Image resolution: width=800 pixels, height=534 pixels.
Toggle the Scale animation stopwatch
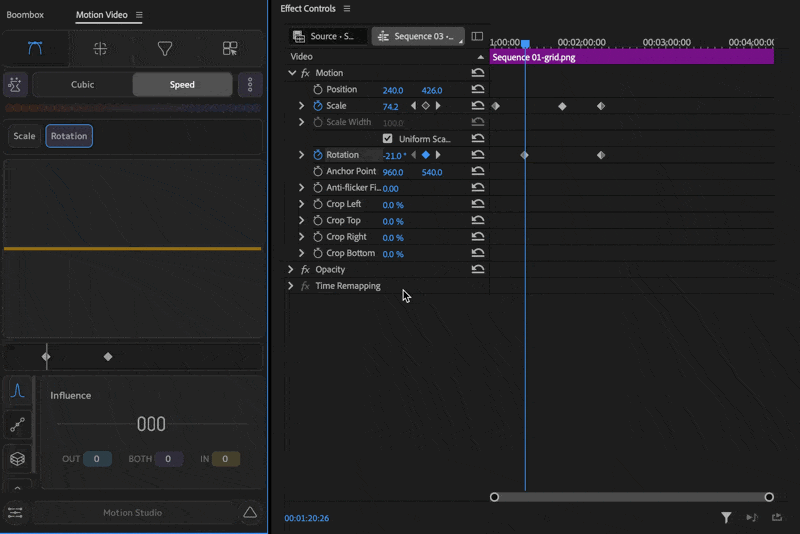click(x=318, y=106)
